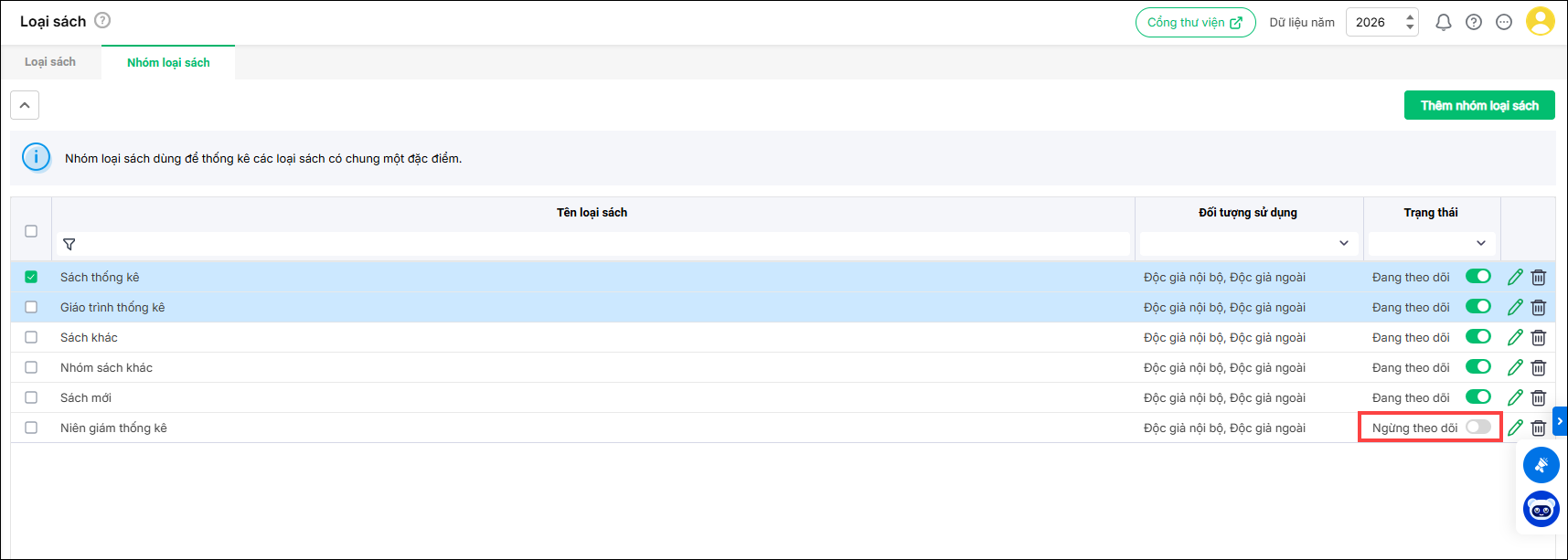Screen dimensions: 1568x560
Task: Turn off the Sách mới status toggle
Action: (x=1477, y=397)
